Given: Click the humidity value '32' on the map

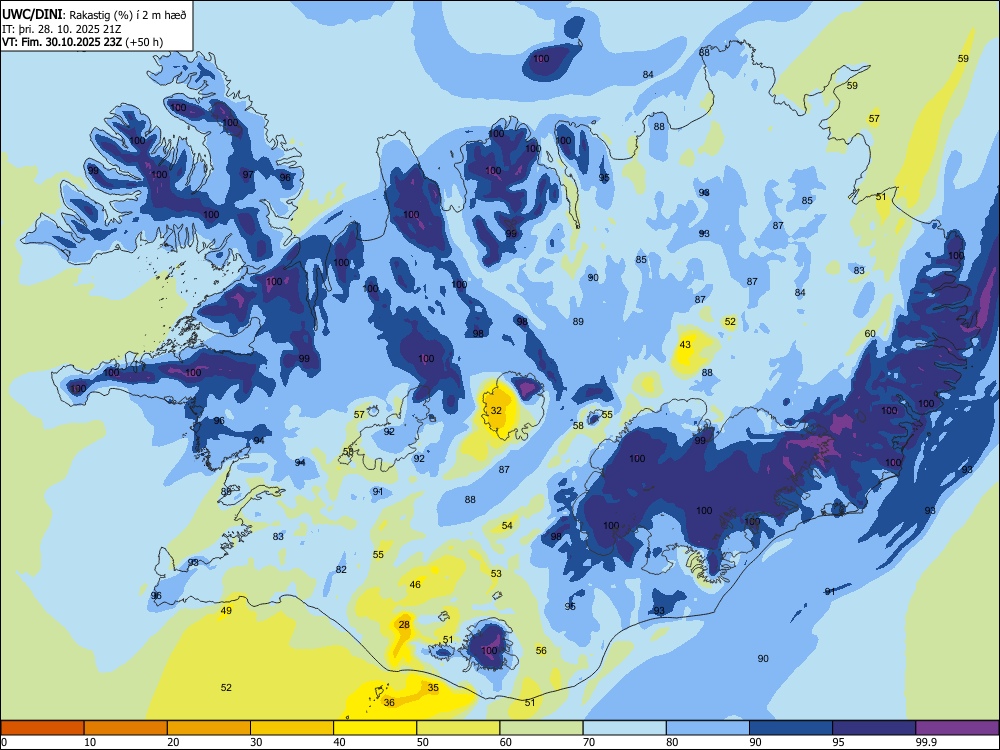Looking at the screenshot, I should click(496, 411).
